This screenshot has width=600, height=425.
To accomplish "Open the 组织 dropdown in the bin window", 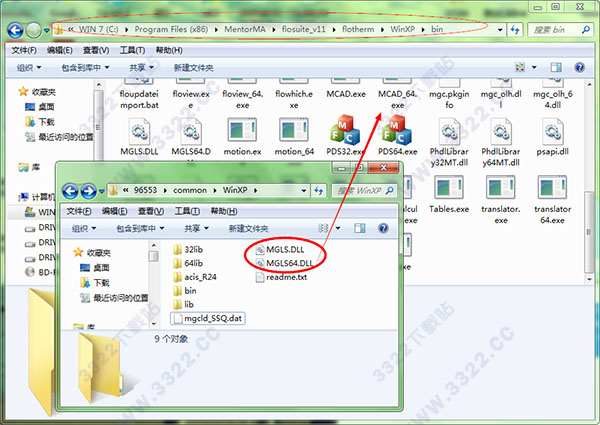I will [x=29, y=68].
